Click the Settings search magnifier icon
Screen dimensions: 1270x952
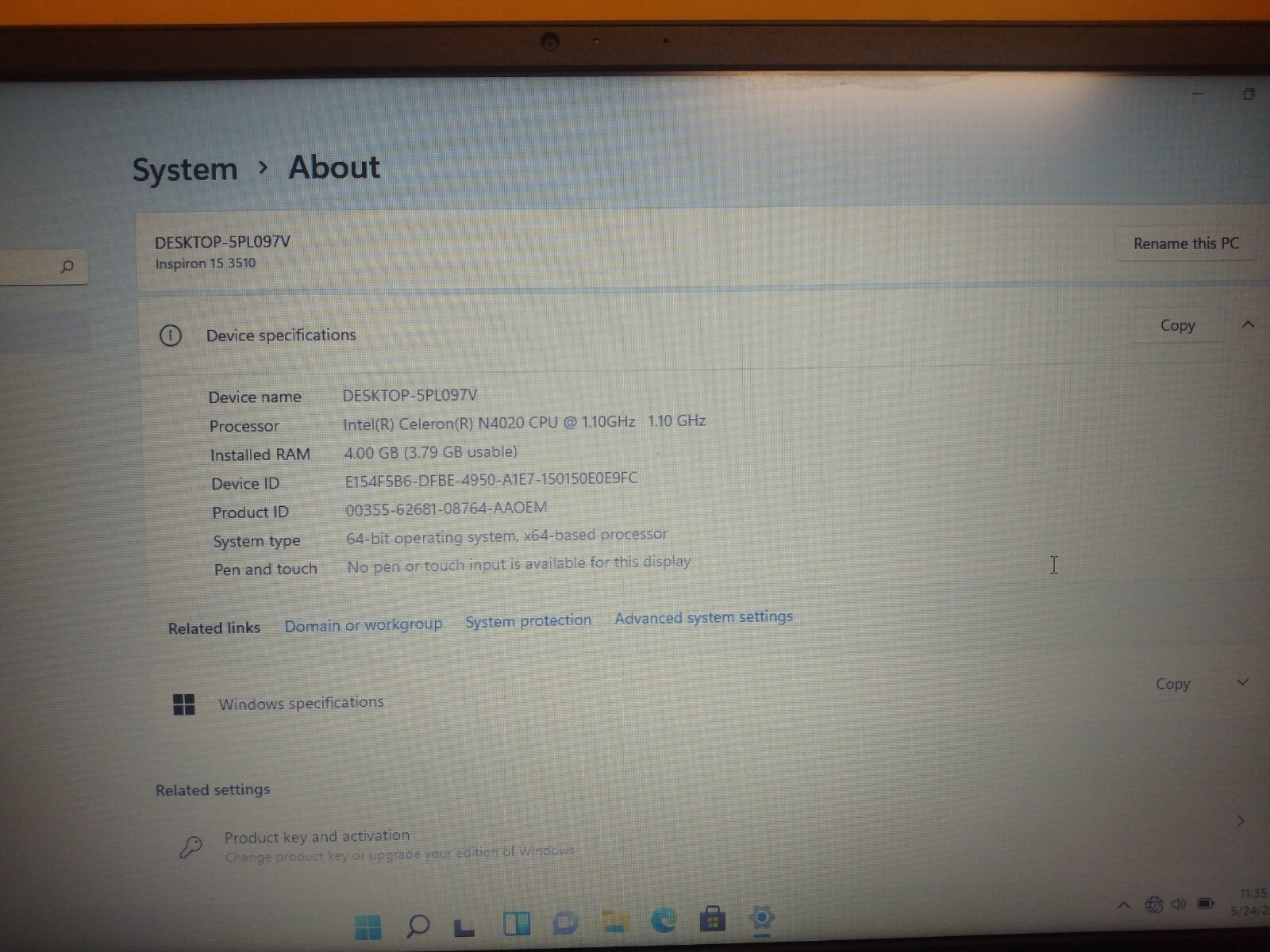pos(67,267)
